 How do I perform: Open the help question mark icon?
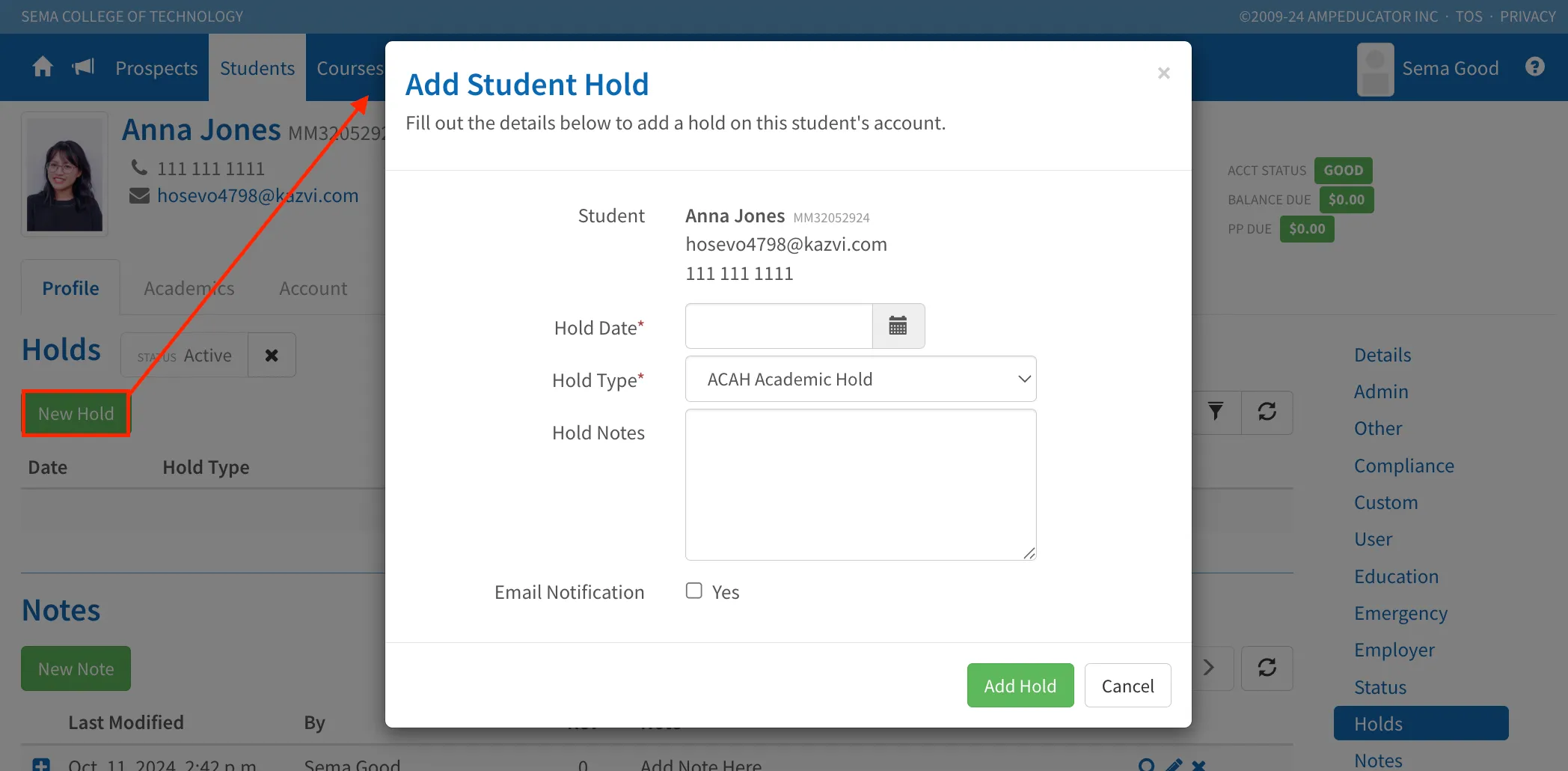tap(1535, 67)
